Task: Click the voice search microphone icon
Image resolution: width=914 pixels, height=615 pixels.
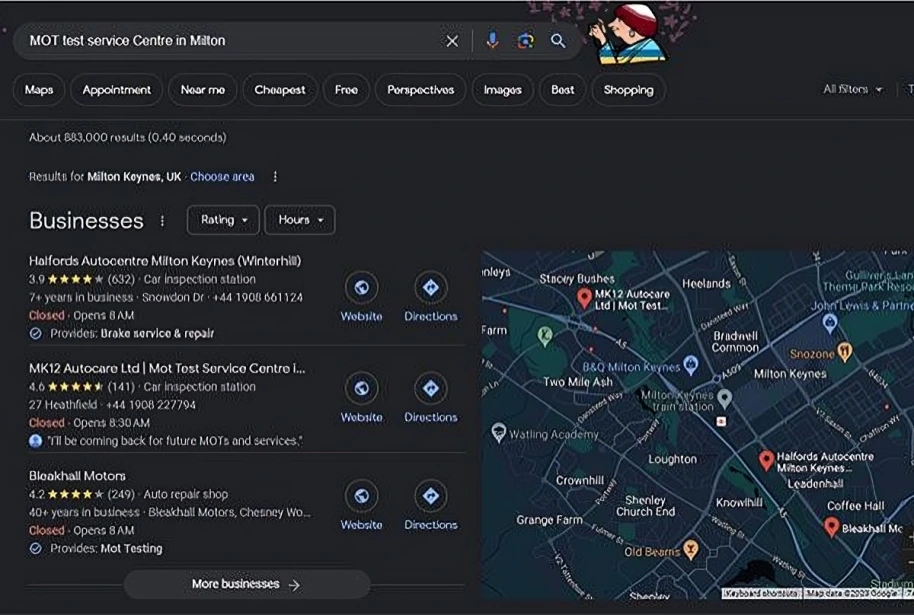Action: (491, 41)
